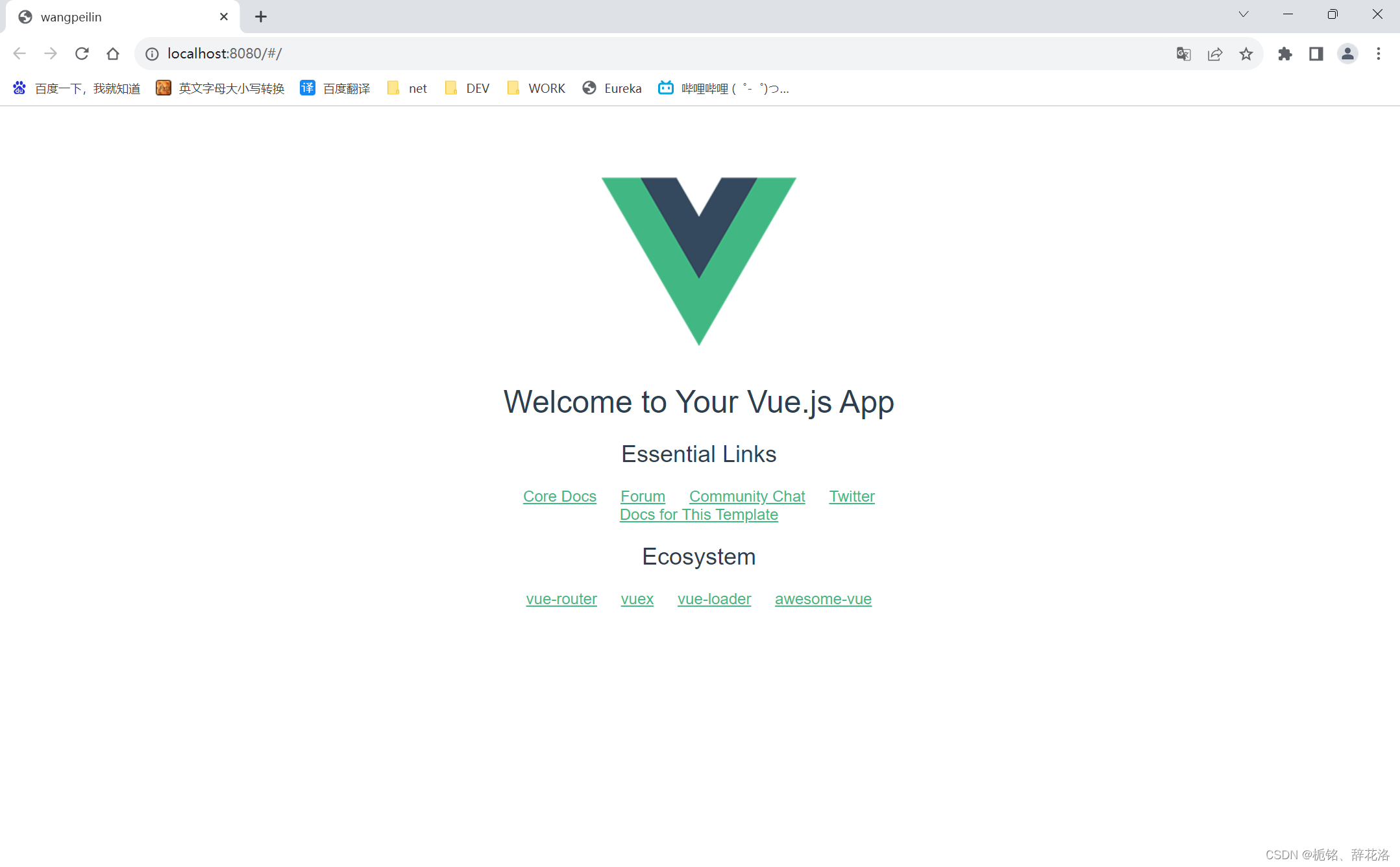Viewport: 1400px width, 867px height.
Task: Open a new tab with plus button
Action: [261, 17]
